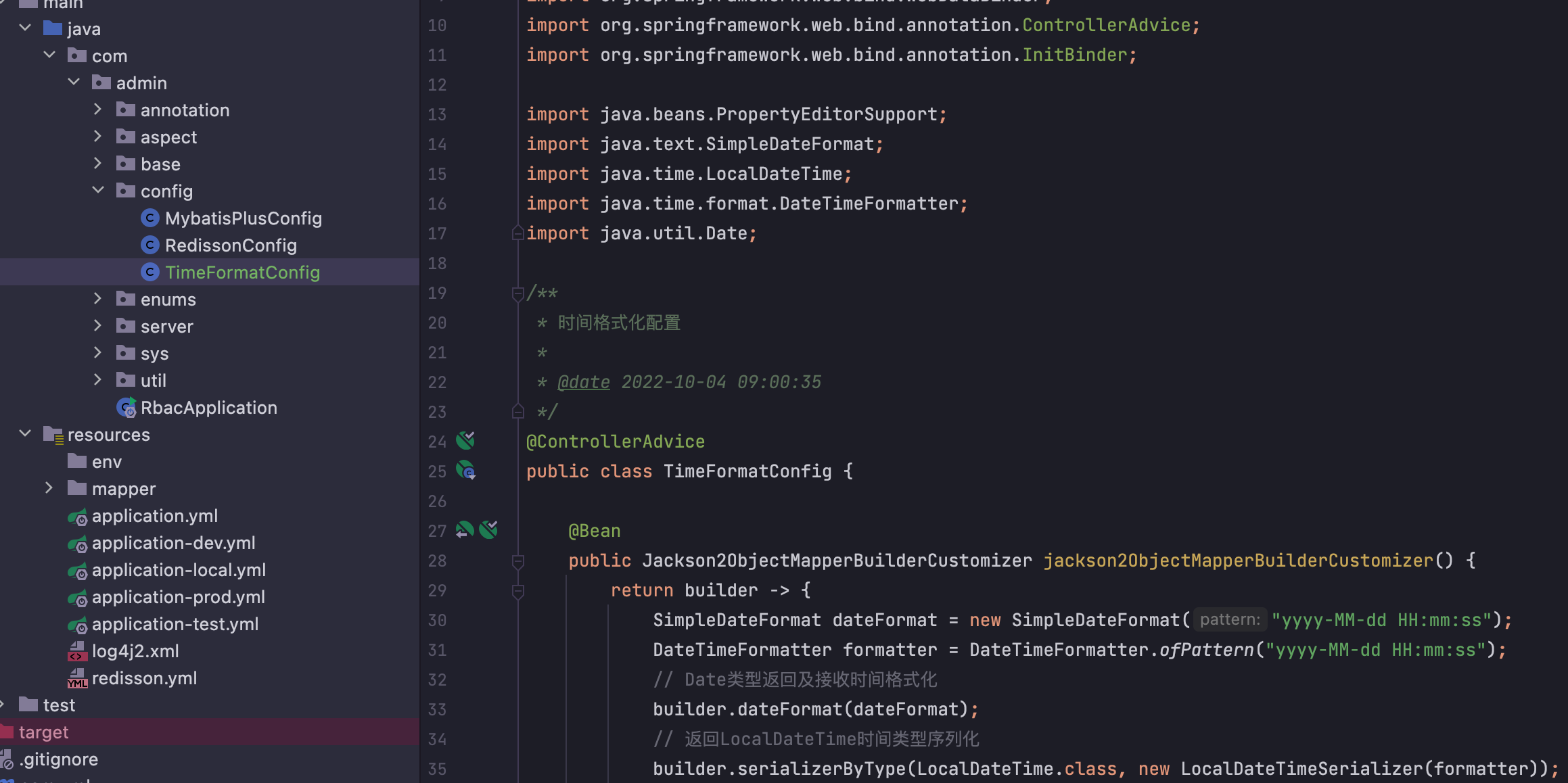Toggle fold marker at Javadoc end line 23

518,412
